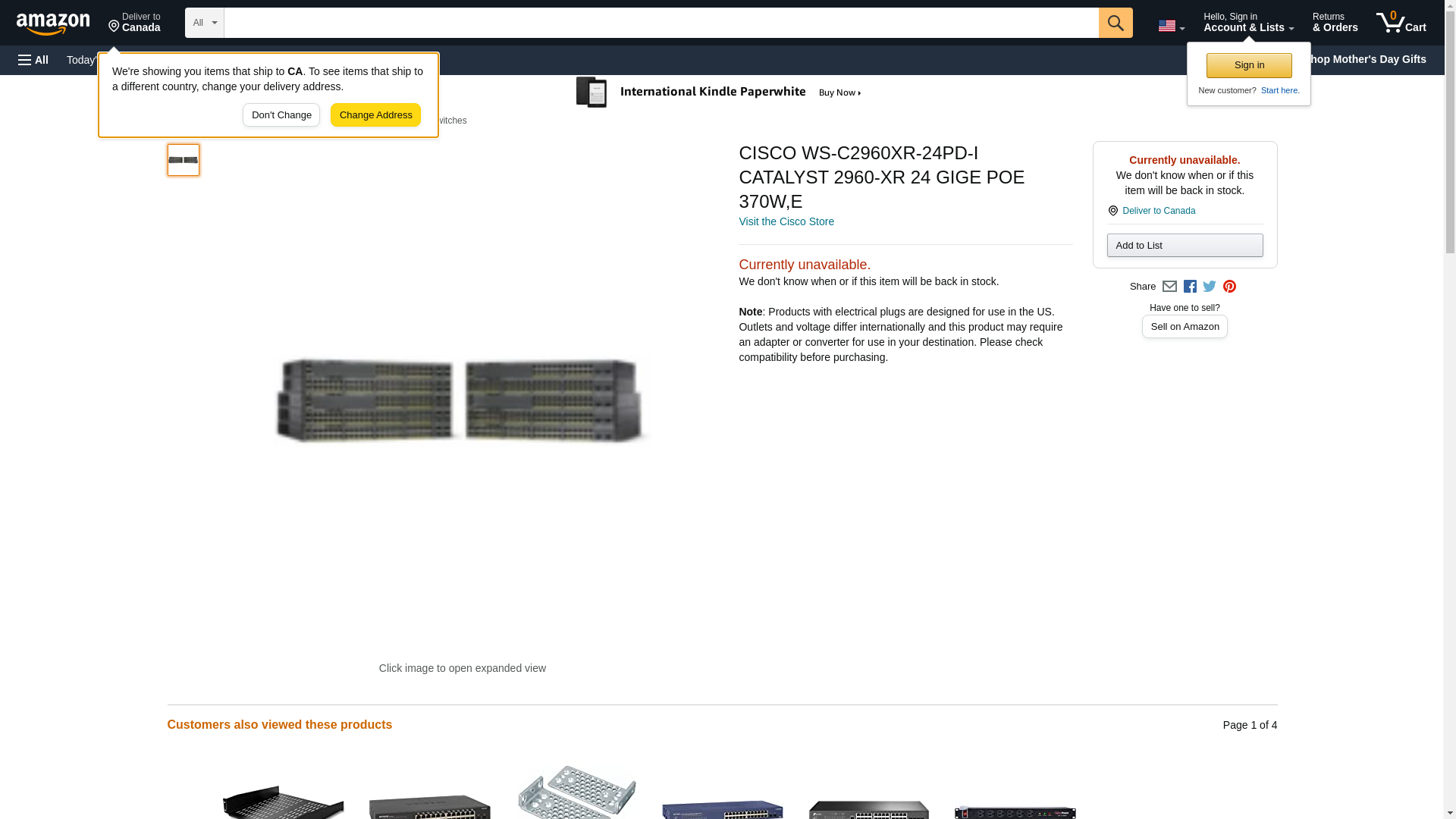Click the yellow Sign in button
The height and width of the screenshot is (819, 1456).
coord(1249,65)
